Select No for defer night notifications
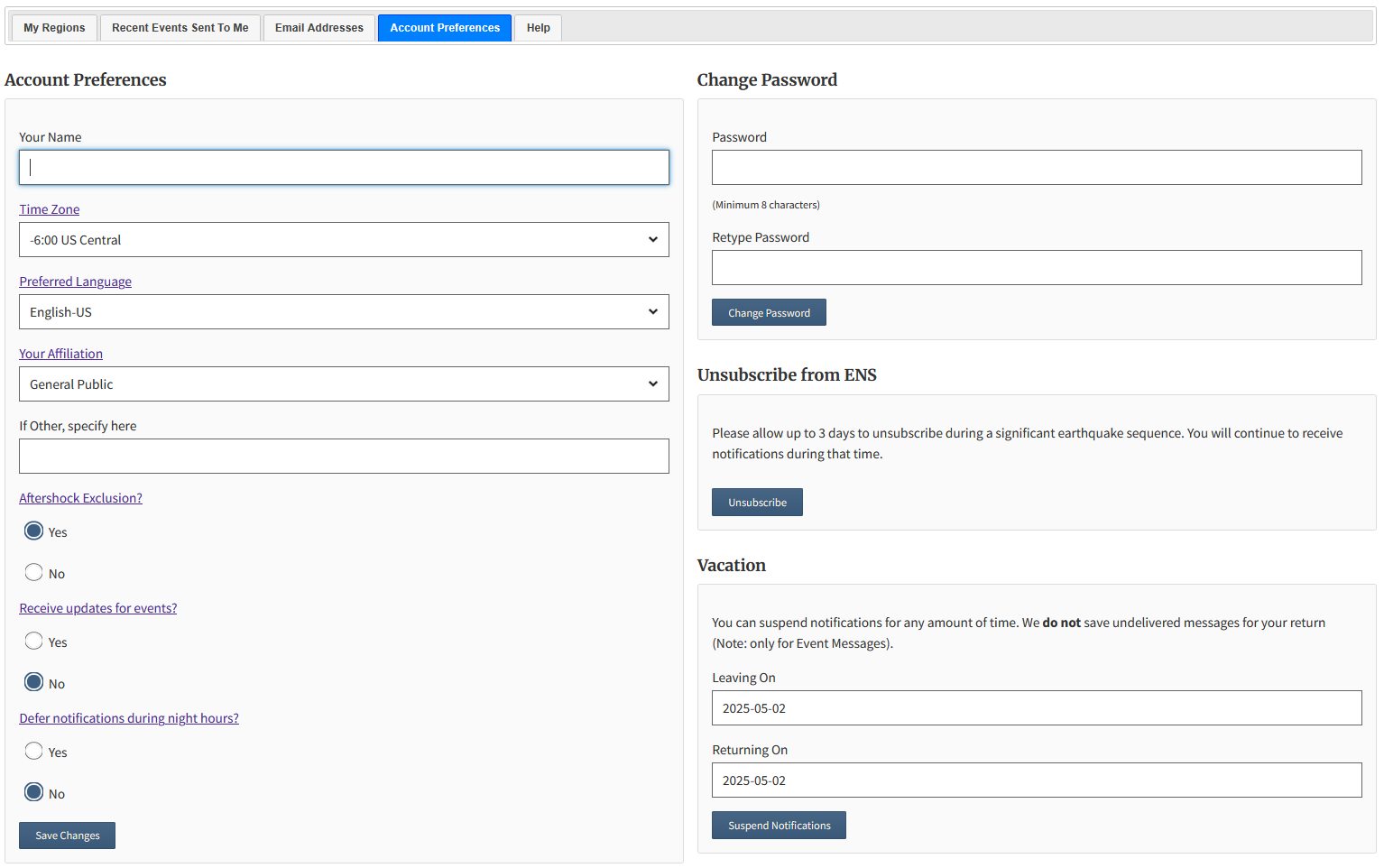1384x868 pixels. click(x=34, y=793)
